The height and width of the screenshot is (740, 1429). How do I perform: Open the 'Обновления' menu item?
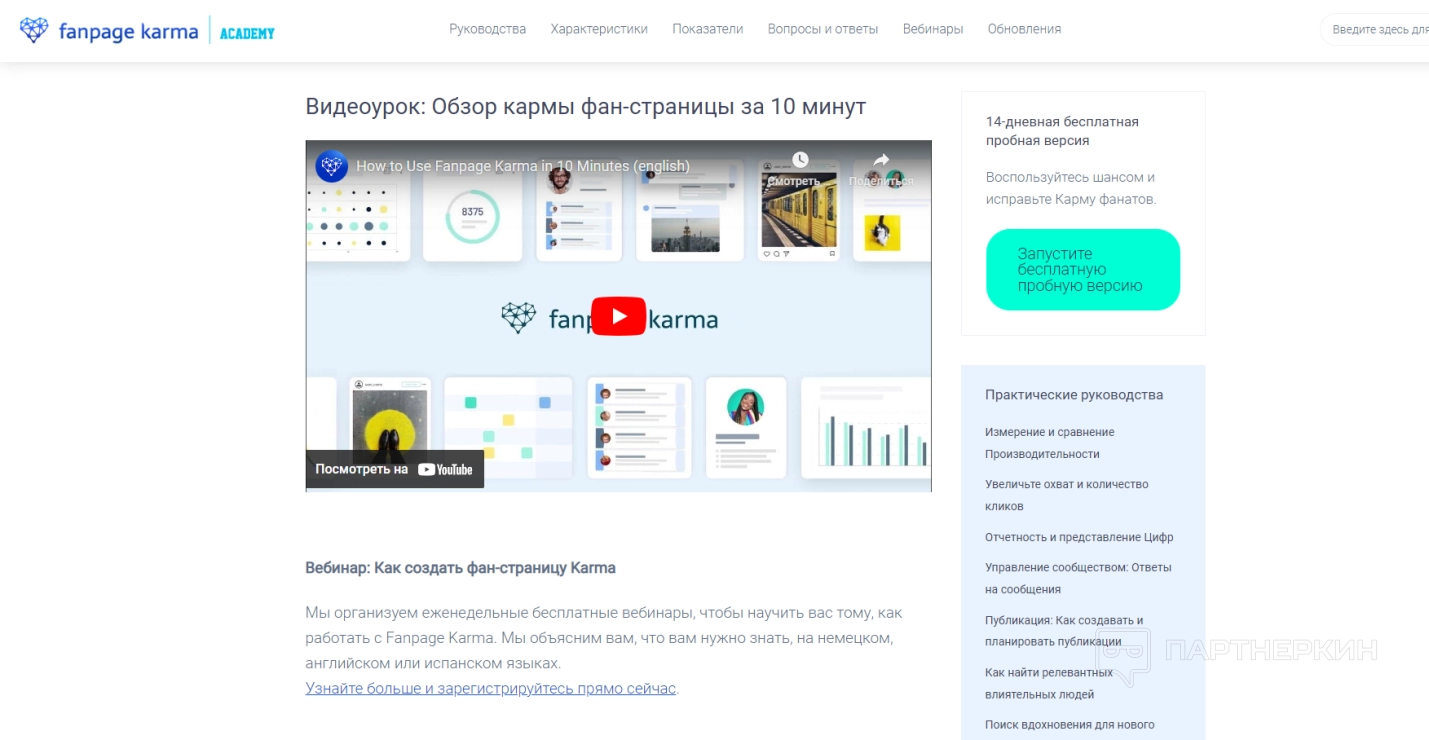[x=1025, y=29]
